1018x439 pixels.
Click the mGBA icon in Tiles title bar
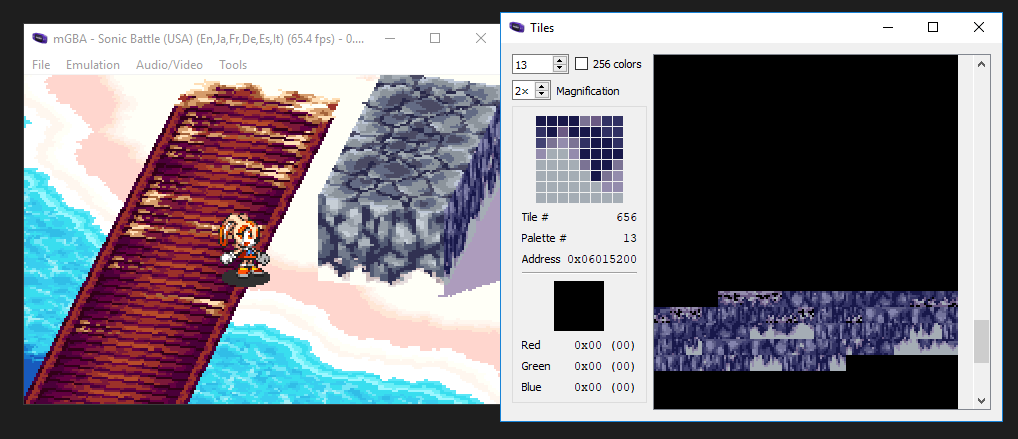point(517,27)
